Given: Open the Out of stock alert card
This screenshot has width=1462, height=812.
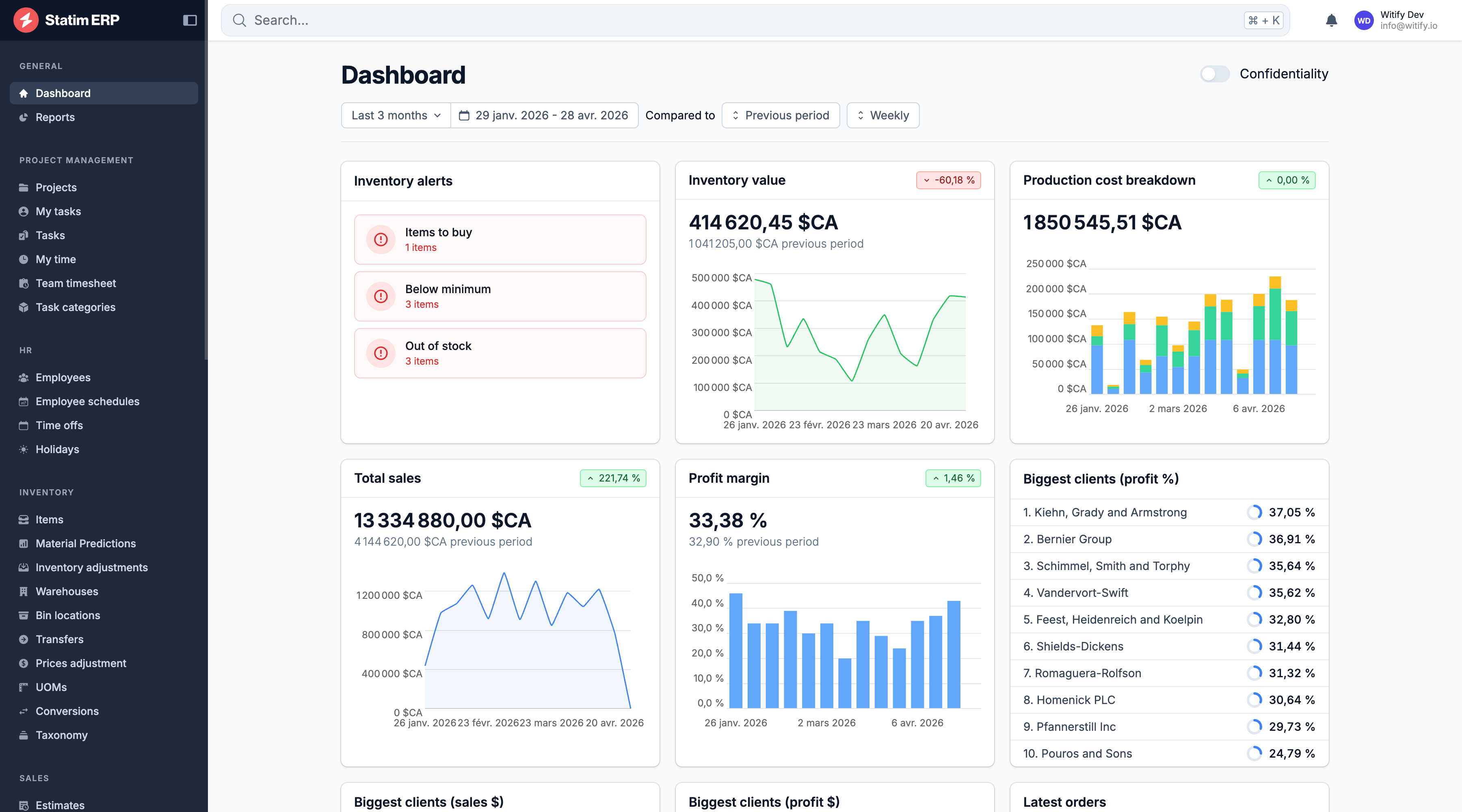Looking at the screenshot, I should 500,353.
